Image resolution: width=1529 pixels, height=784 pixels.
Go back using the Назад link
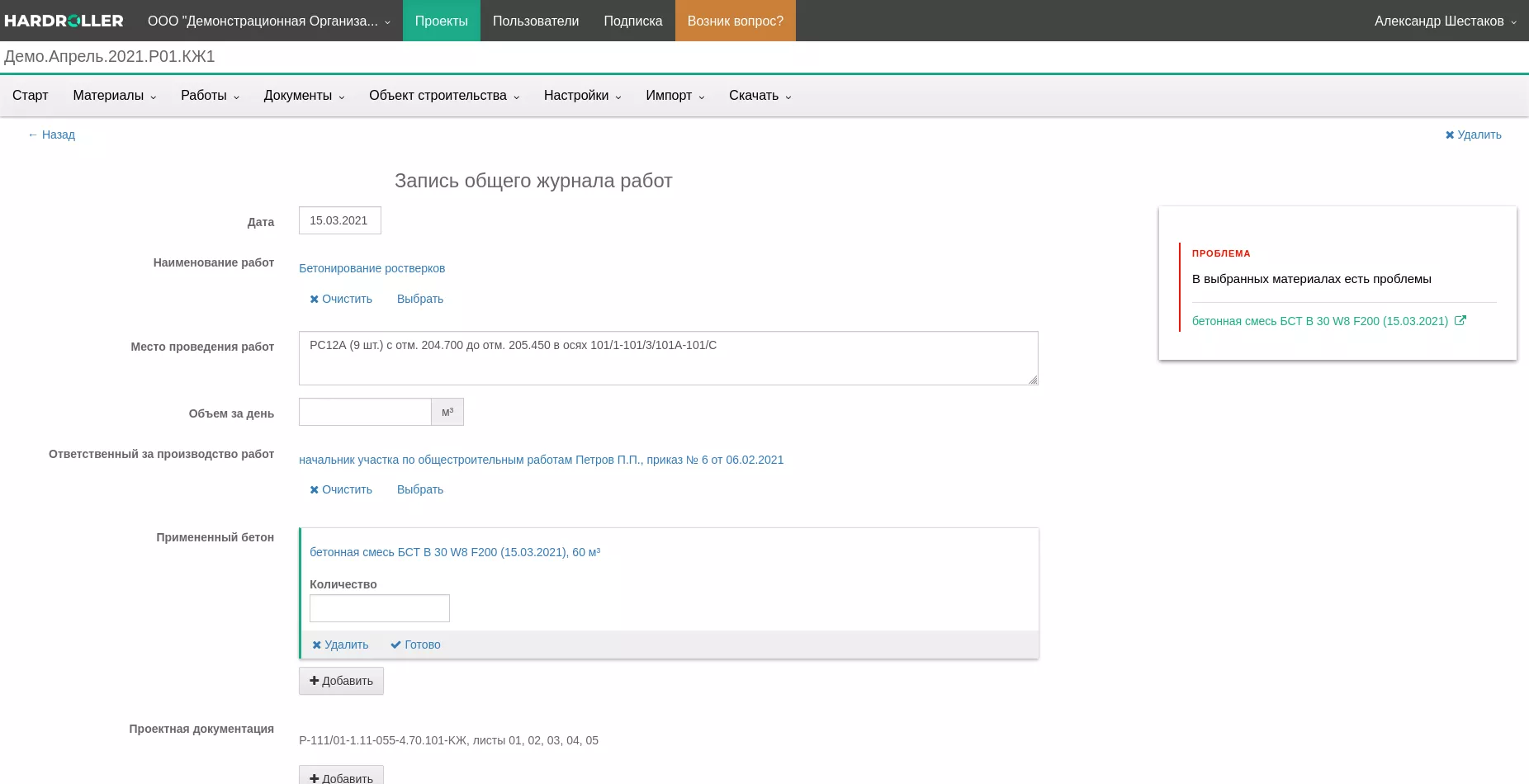click(51, 135)
